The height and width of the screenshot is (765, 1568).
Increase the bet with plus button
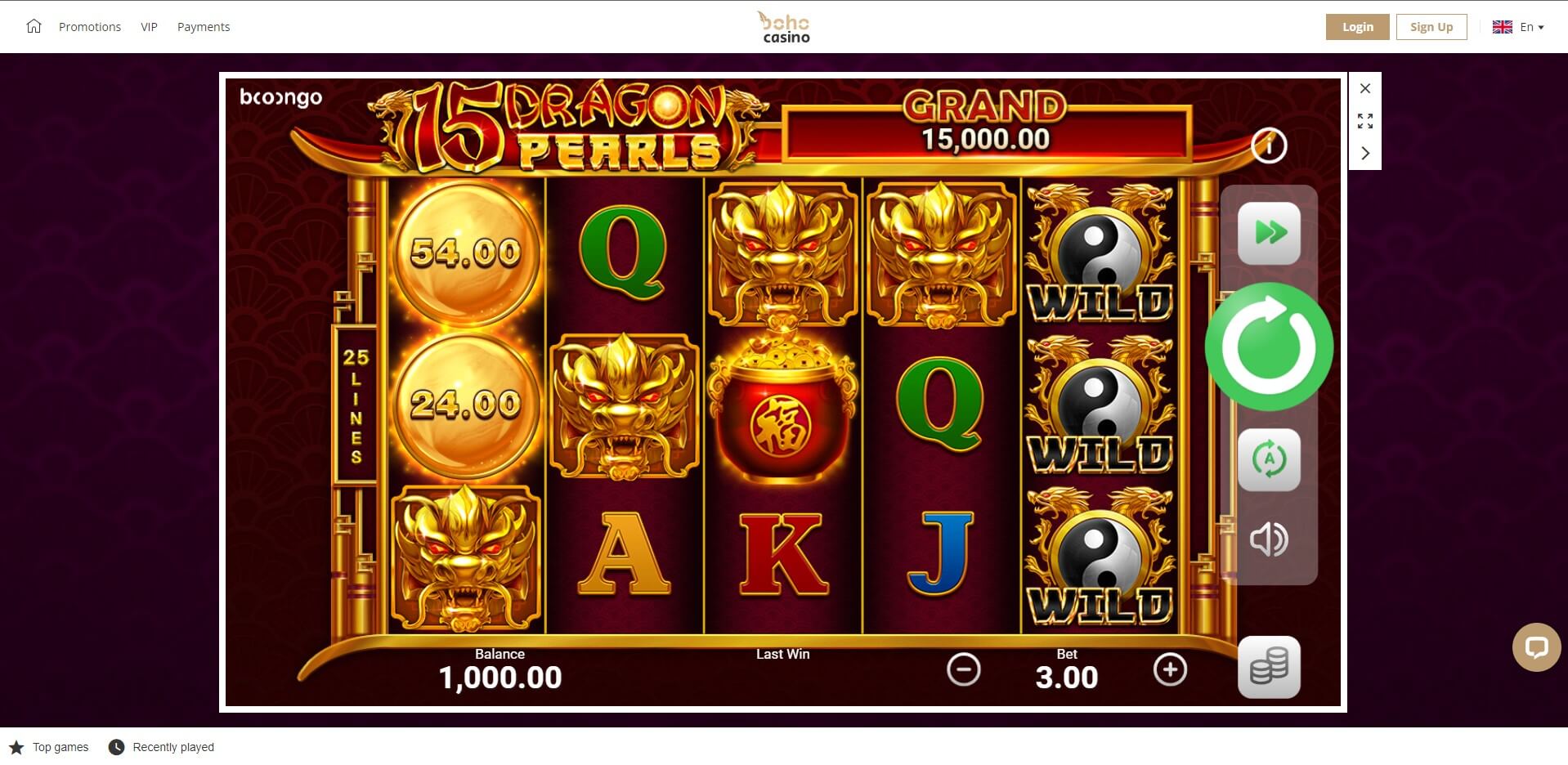point(1170,669)
